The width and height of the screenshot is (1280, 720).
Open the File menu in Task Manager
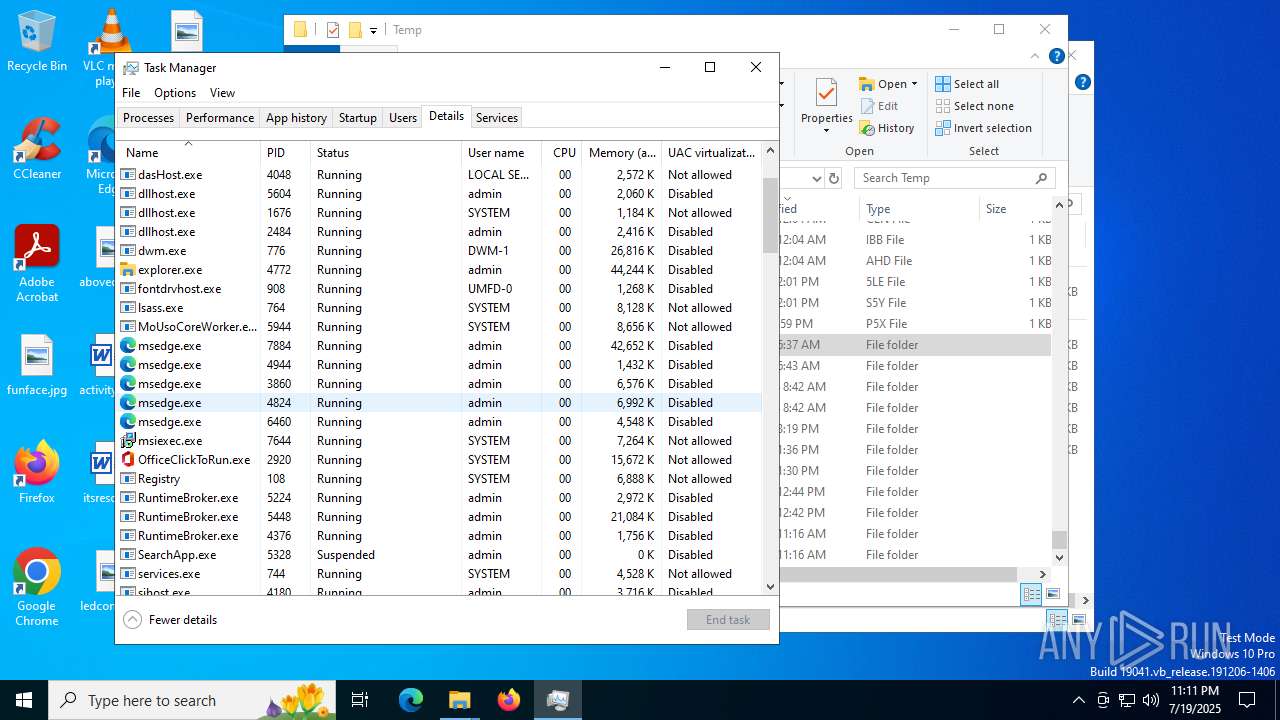coord(131,93)
